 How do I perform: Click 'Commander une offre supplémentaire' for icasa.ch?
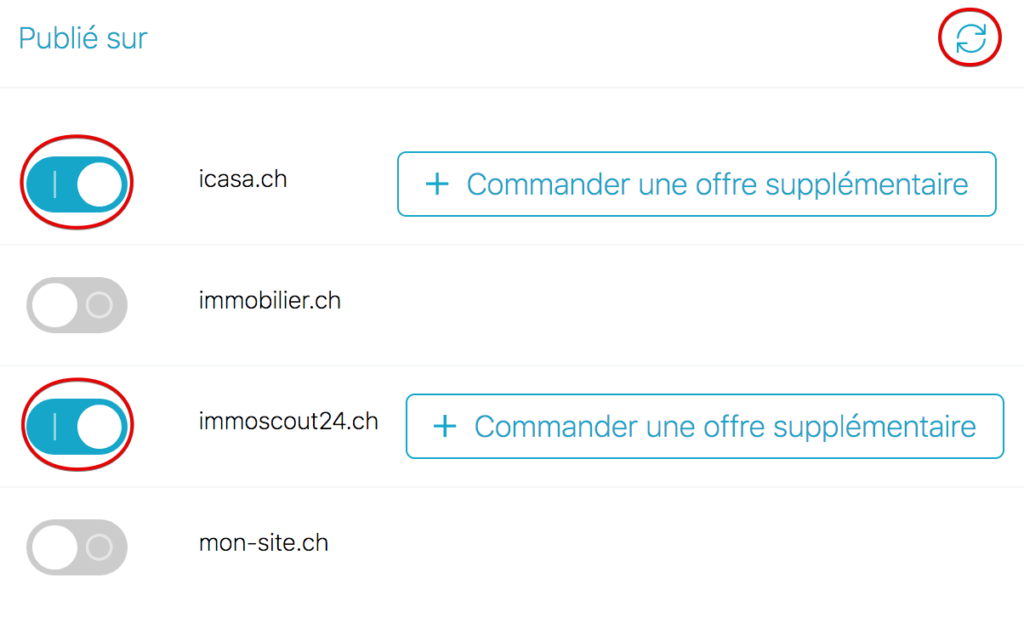pyautogui.click(x=697, y=184)
